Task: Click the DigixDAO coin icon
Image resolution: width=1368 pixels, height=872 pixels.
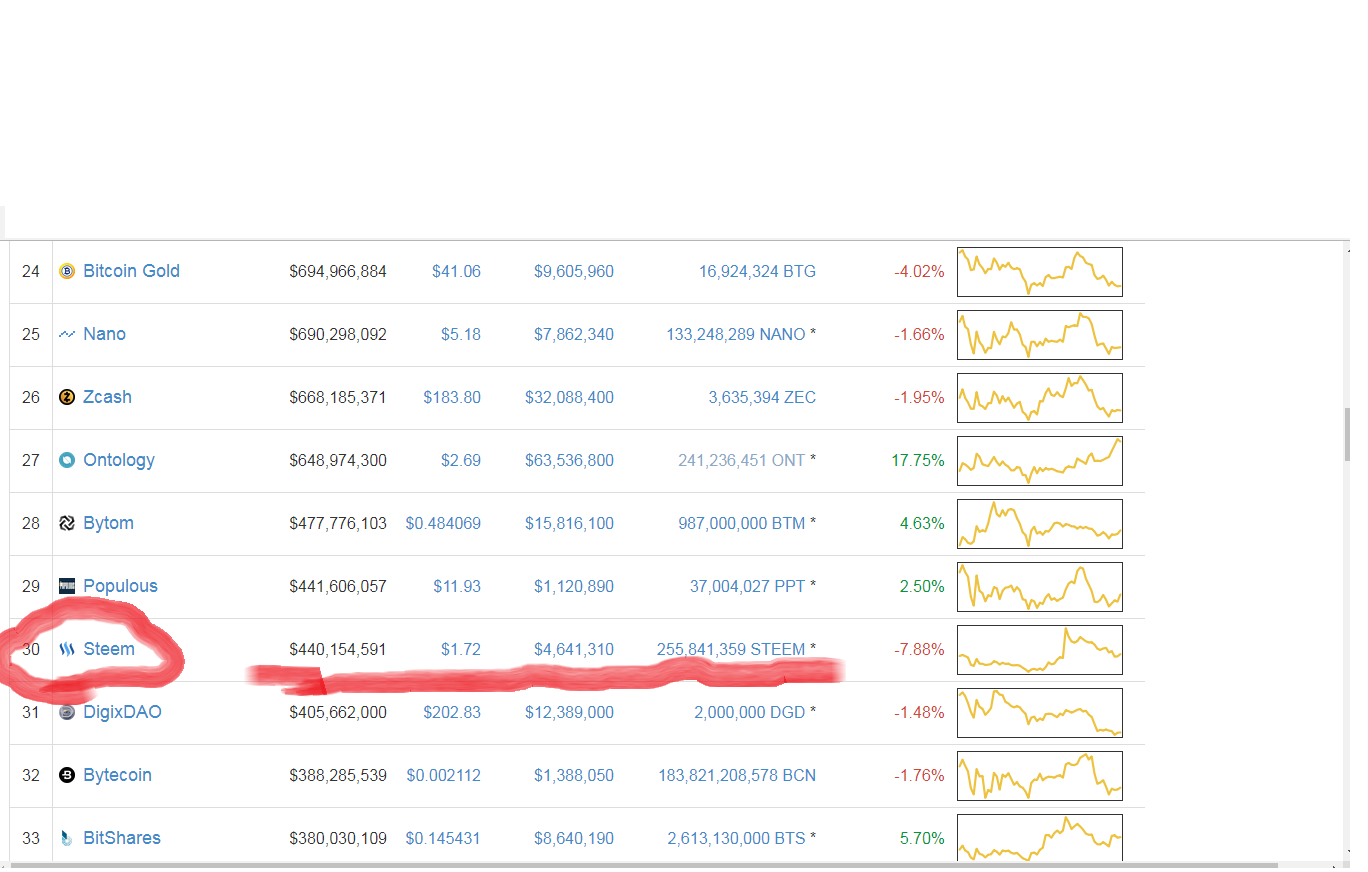Action: point(67,712)
